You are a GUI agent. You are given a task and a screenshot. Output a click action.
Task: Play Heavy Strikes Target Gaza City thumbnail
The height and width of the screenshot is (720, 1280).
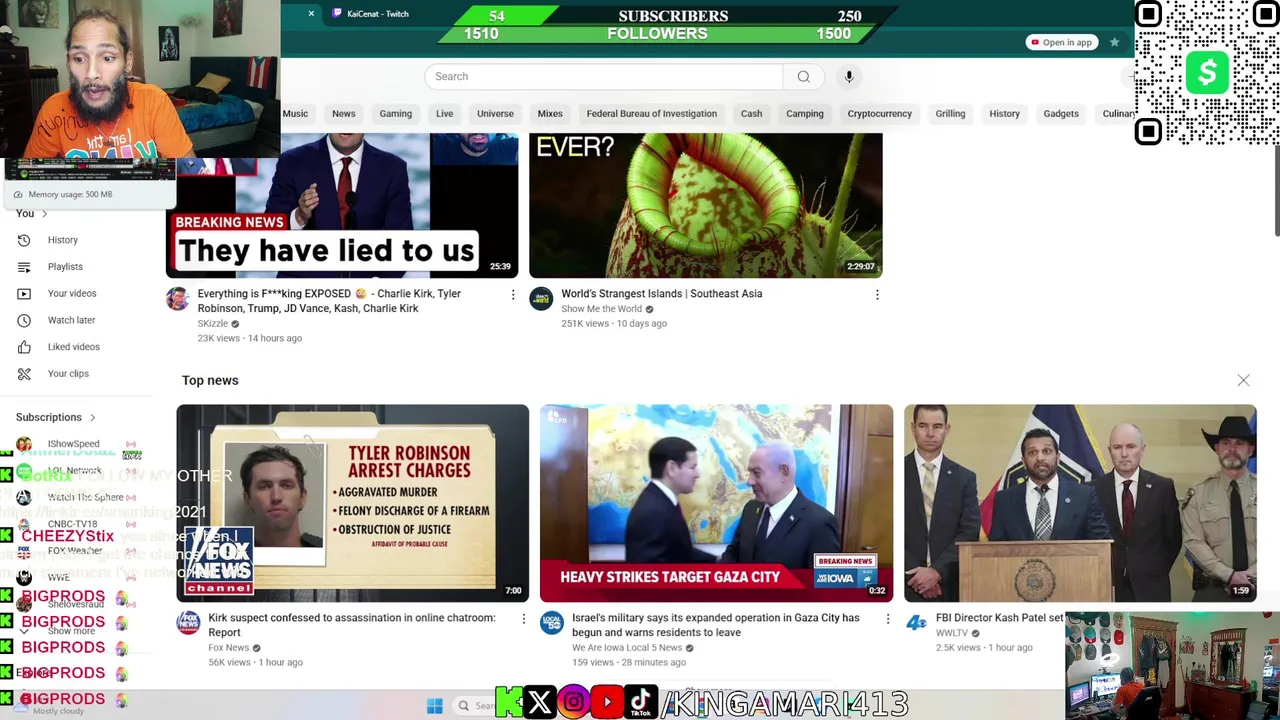716,503
